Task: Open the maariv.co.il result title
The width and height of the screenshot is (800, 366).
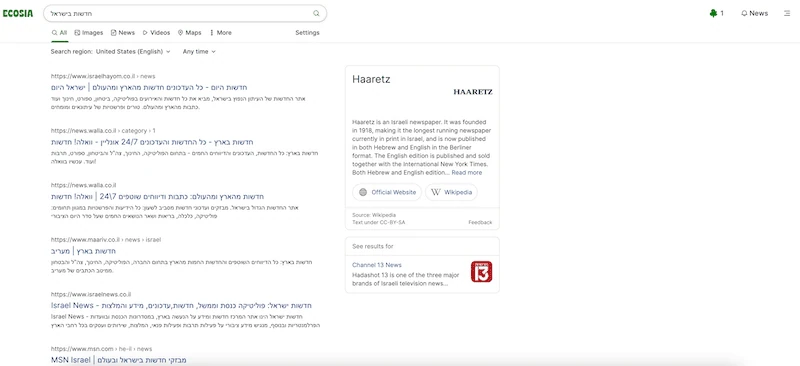Action: pos(84,251)
